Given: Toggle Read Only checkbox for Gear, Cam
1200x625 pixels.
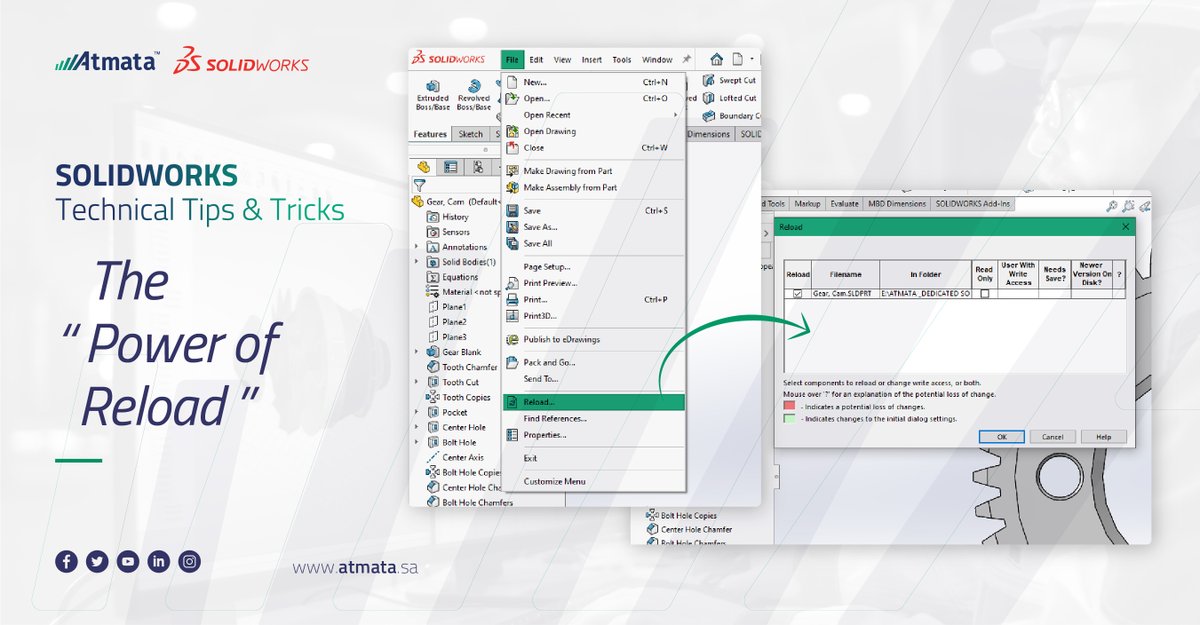Looking at the screenshot, I should tap(984, 294).
